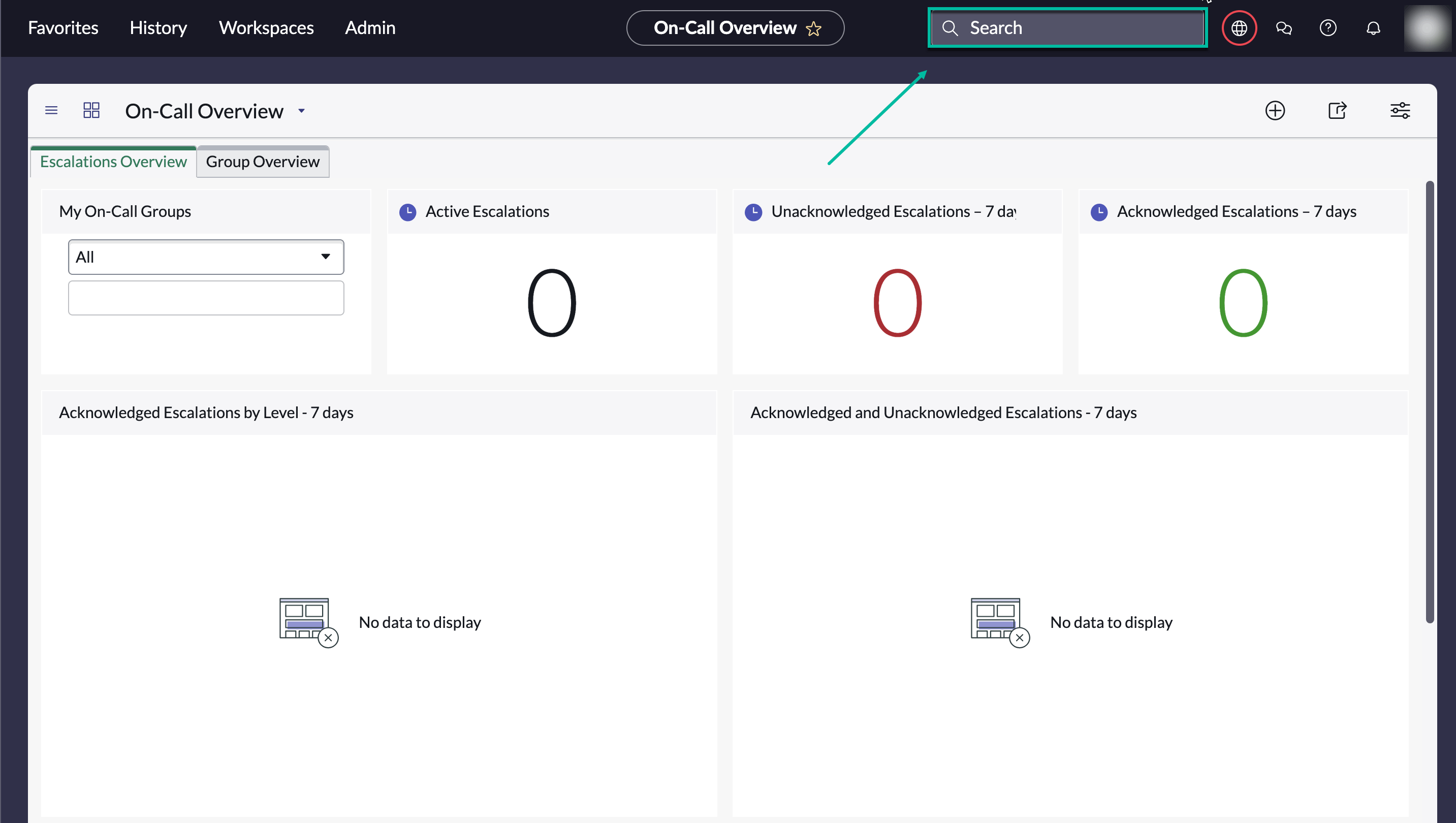
Task: Expand the On-Call Overview title dropdown caret
Action: (x=301, y=111)
